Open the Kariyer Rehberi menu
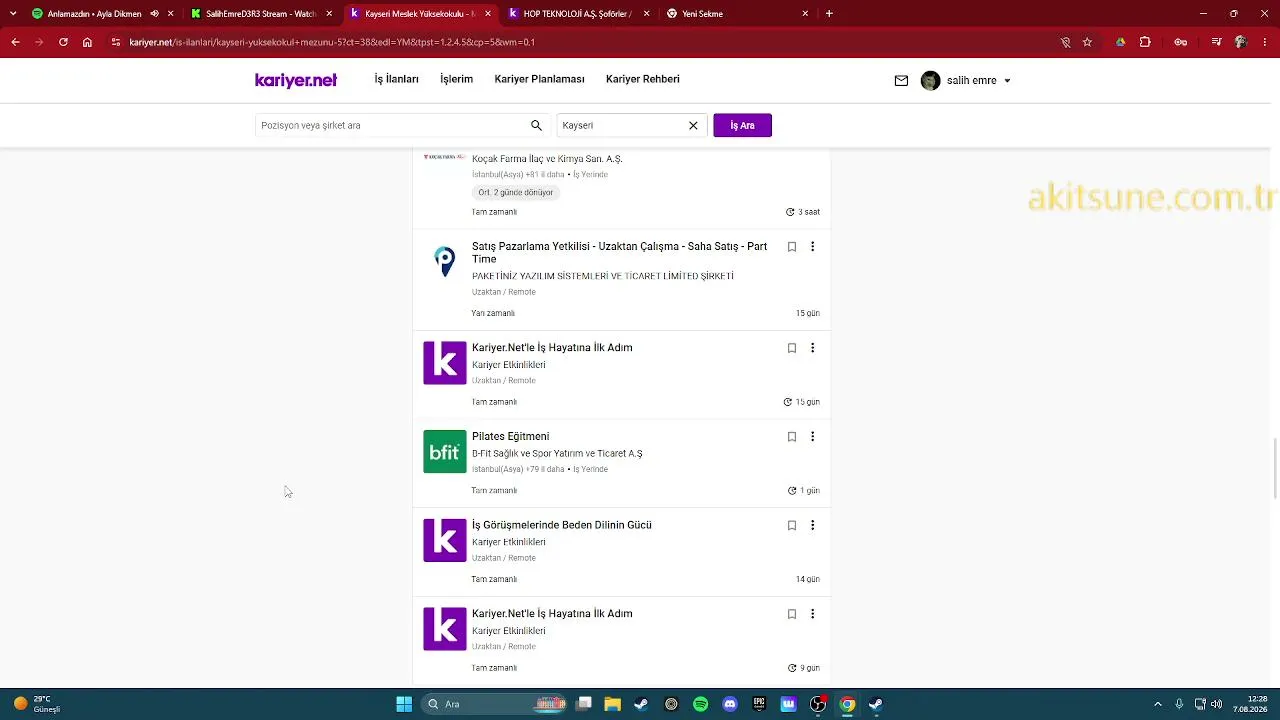1280x720 pixels. 643,79
